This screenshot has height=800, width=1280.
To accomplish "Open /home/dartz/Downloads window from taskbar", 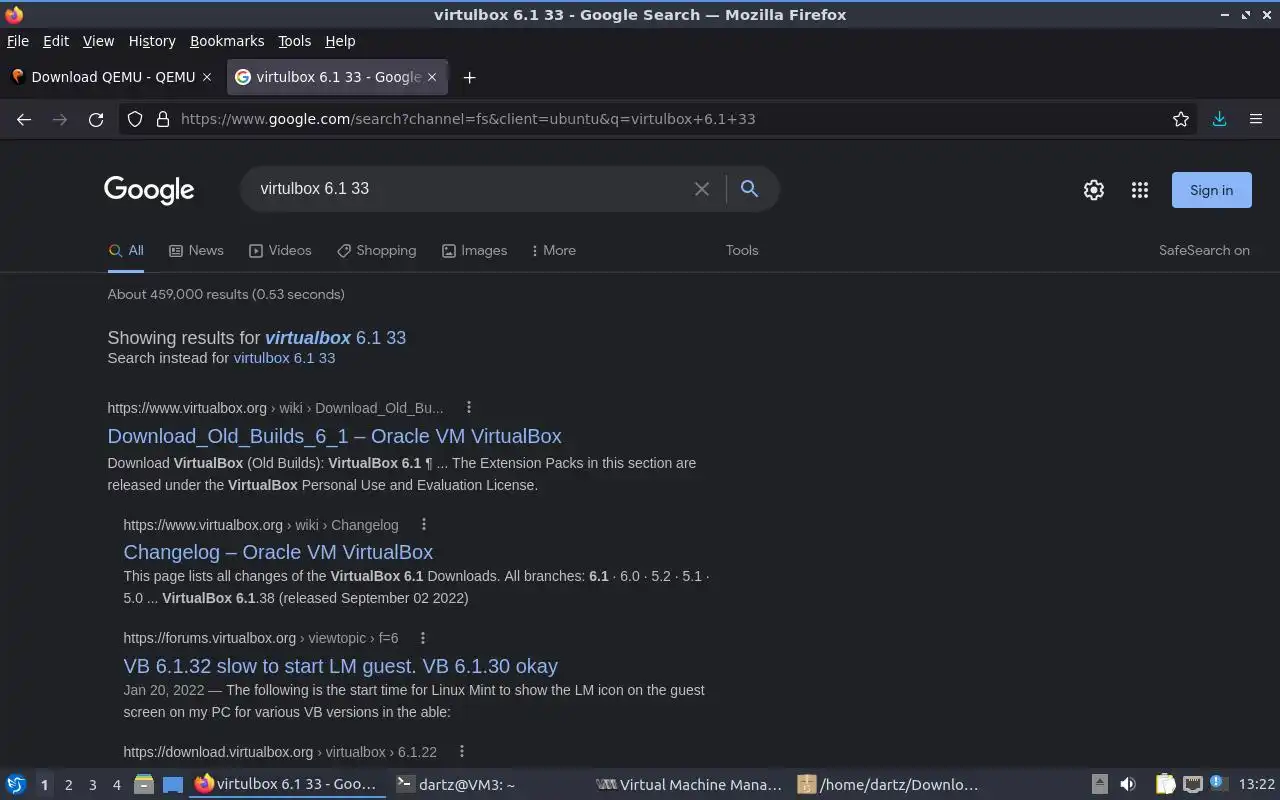I will tap(888, 785).
